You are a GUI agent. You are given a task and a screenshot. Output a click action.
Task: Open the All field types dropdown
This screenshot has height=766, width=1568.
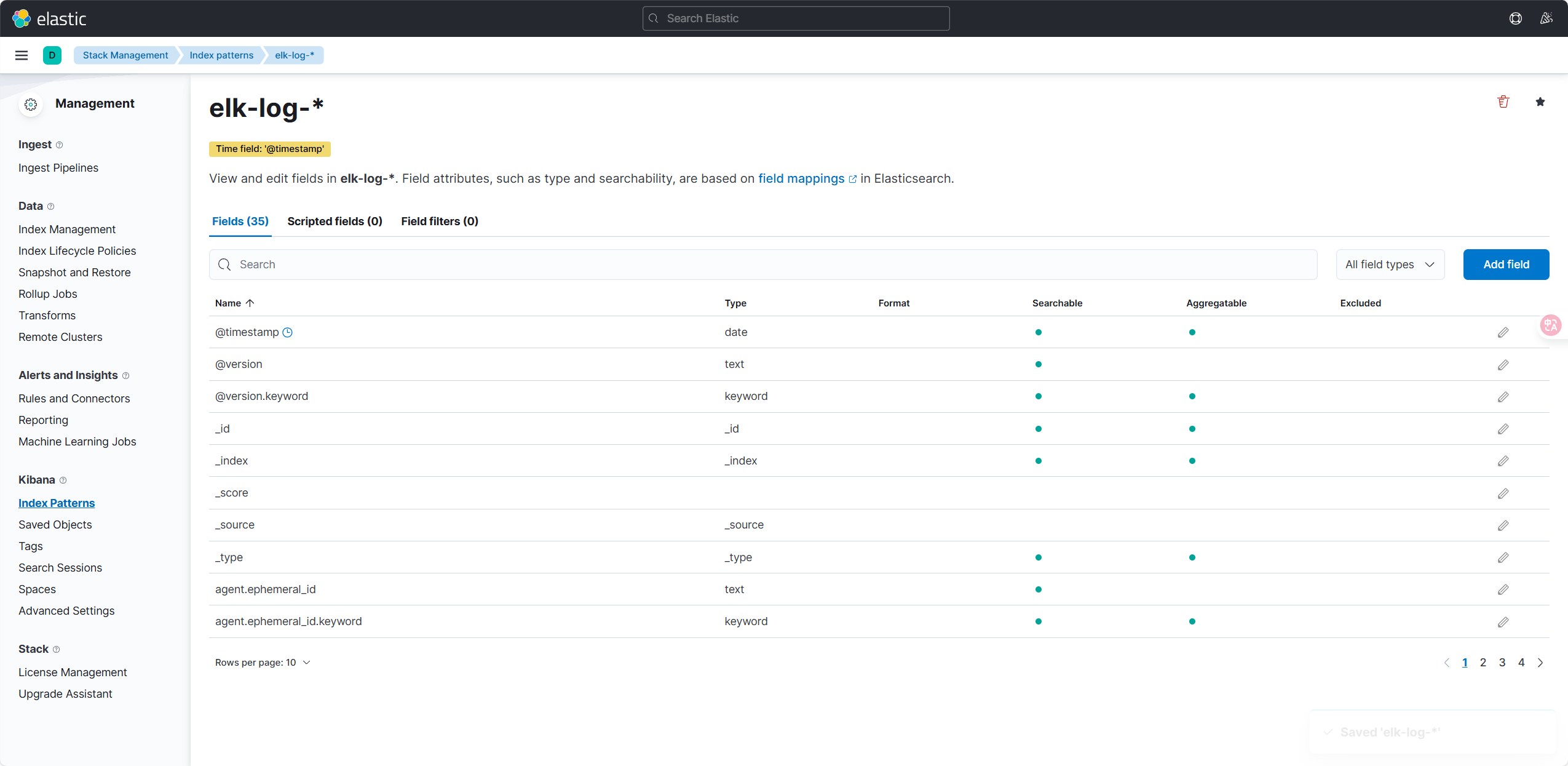[1390, 265]
